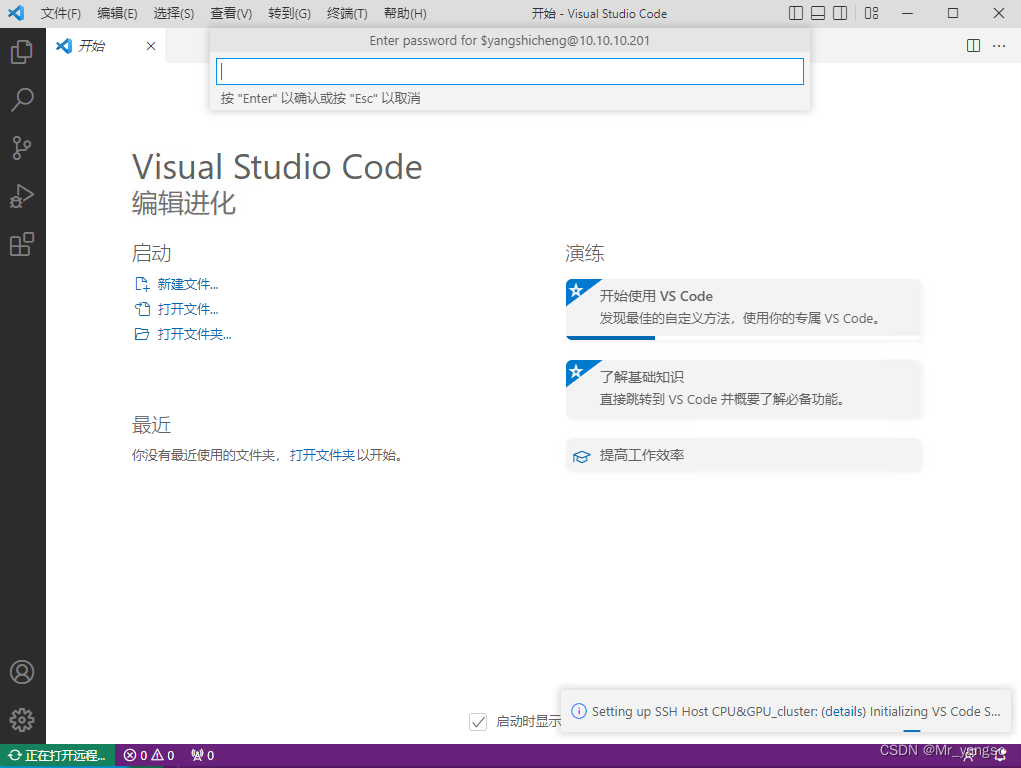
Task: Select the 开始 editor tab
Action: [105, 46]
